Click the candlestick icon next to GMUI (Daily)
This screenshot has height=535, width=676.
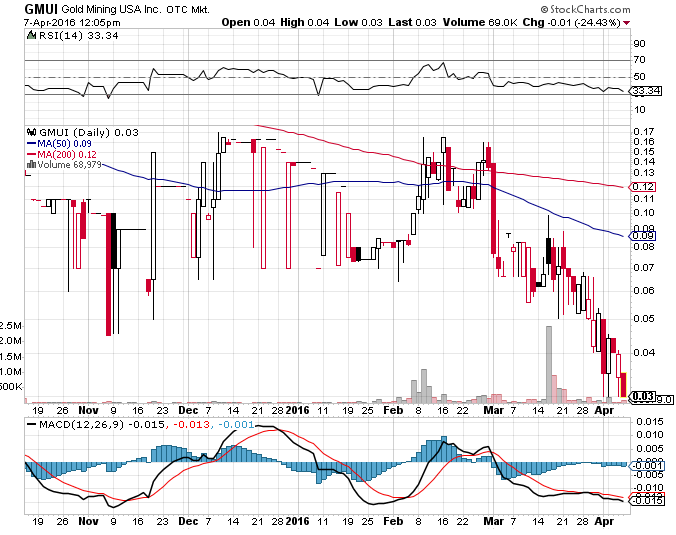coord(31,132)
